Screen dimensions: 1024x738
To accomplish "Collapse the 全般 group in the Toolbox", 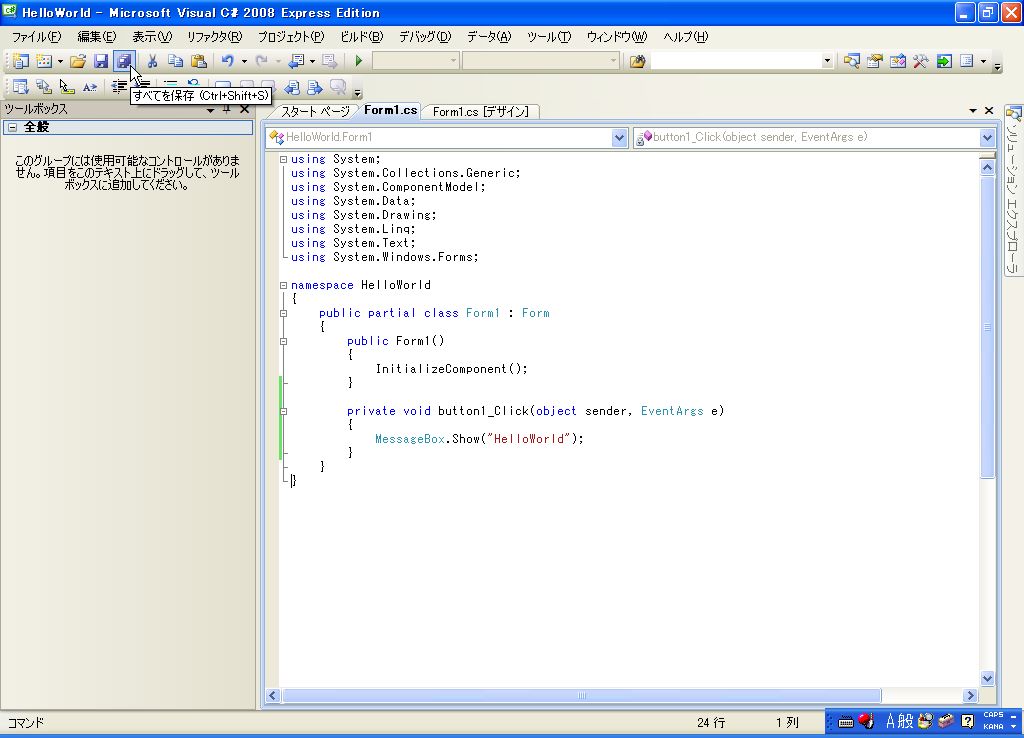I will 12,128.
